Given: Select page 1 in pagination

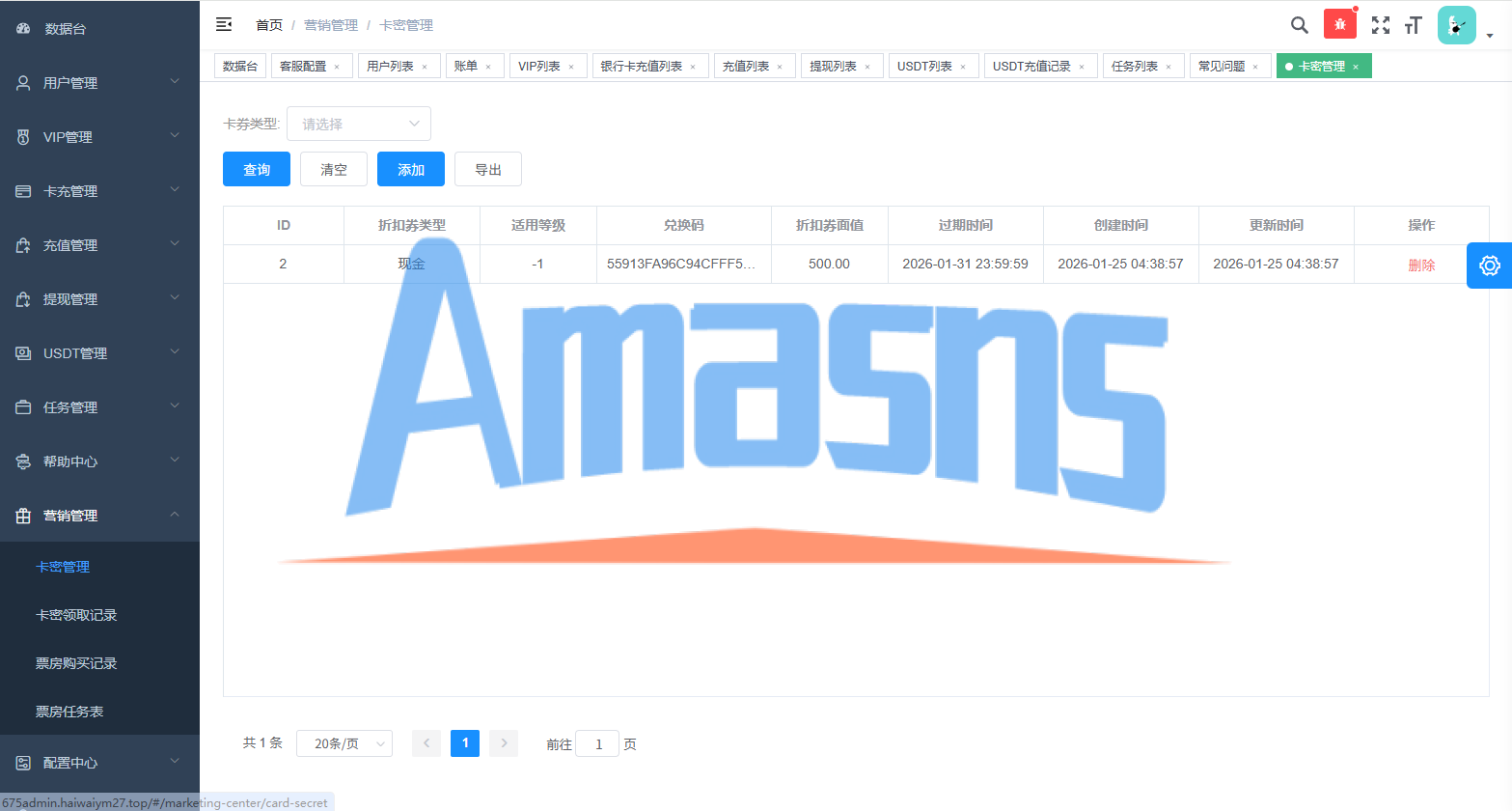Looking at the screenshot, I should pos(465,742).
